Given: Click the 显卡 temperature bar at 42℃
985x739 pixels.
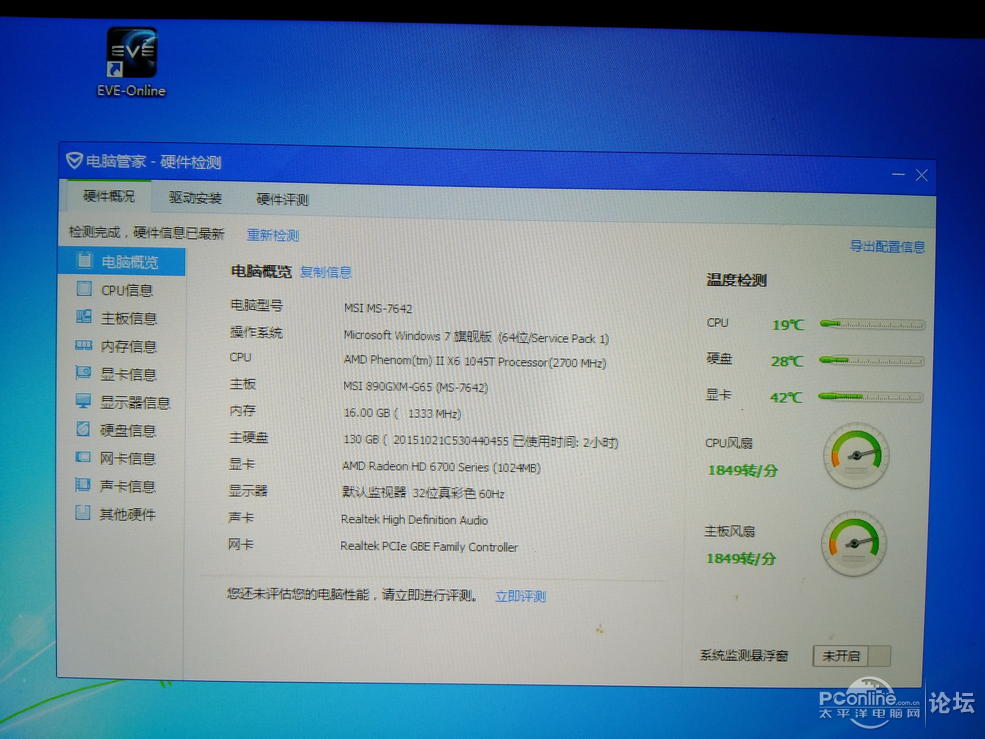Looking at the screenshot, I should (x=871, y=397).
